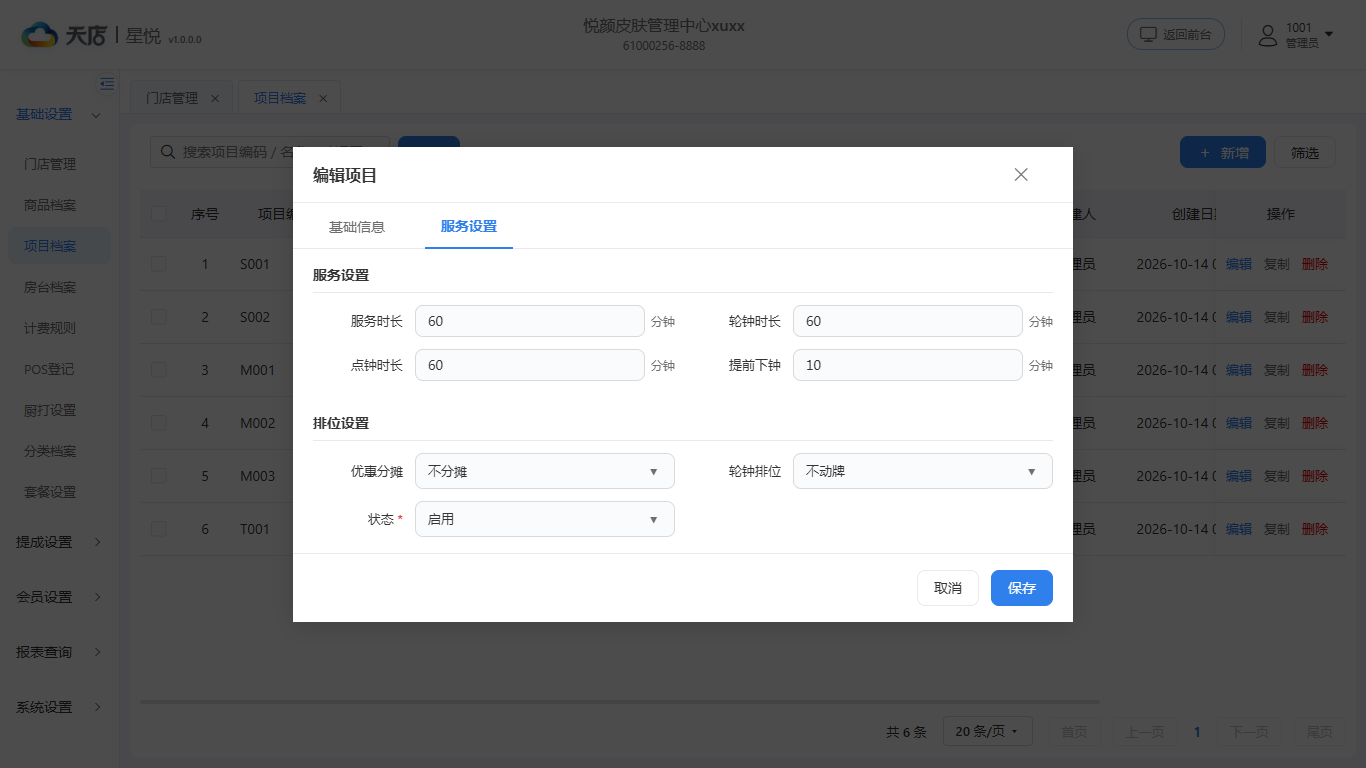Click the user avatar icon near 1001

tap(1268, 36)
